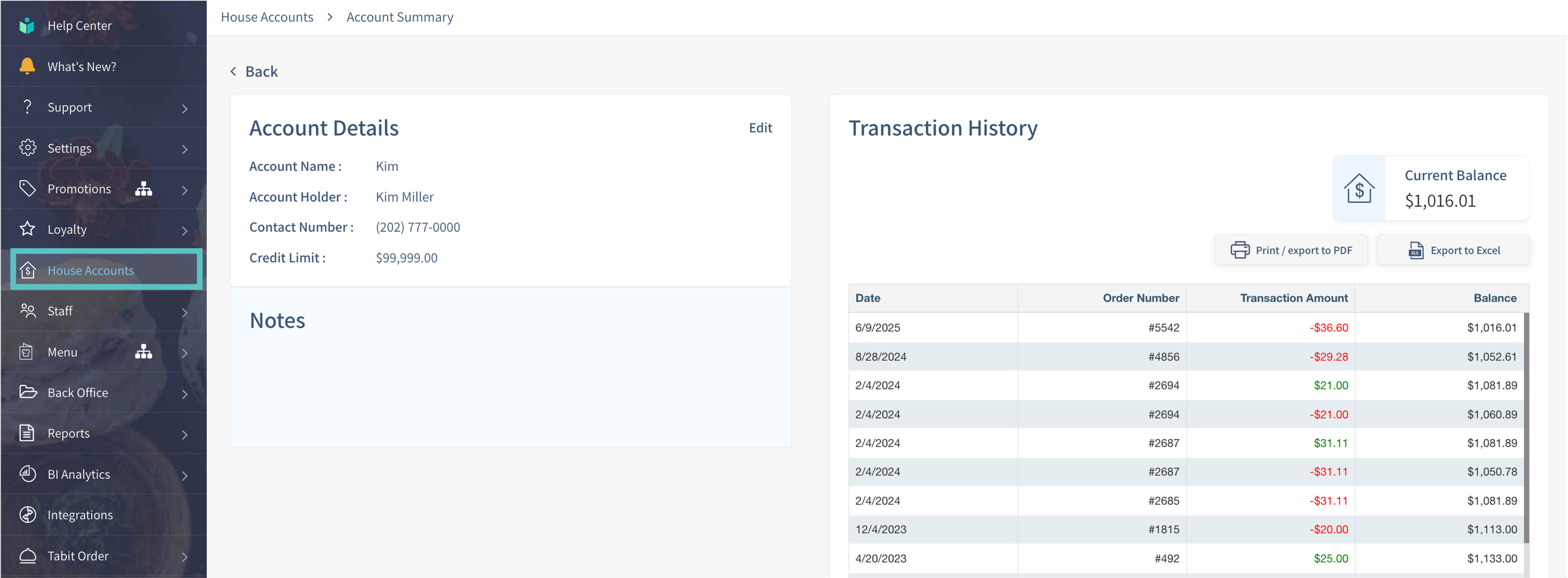The width and height of the screenshot is (1568, 578).
Task: Click the Help Center logo icon
Action: click(27, 25)
